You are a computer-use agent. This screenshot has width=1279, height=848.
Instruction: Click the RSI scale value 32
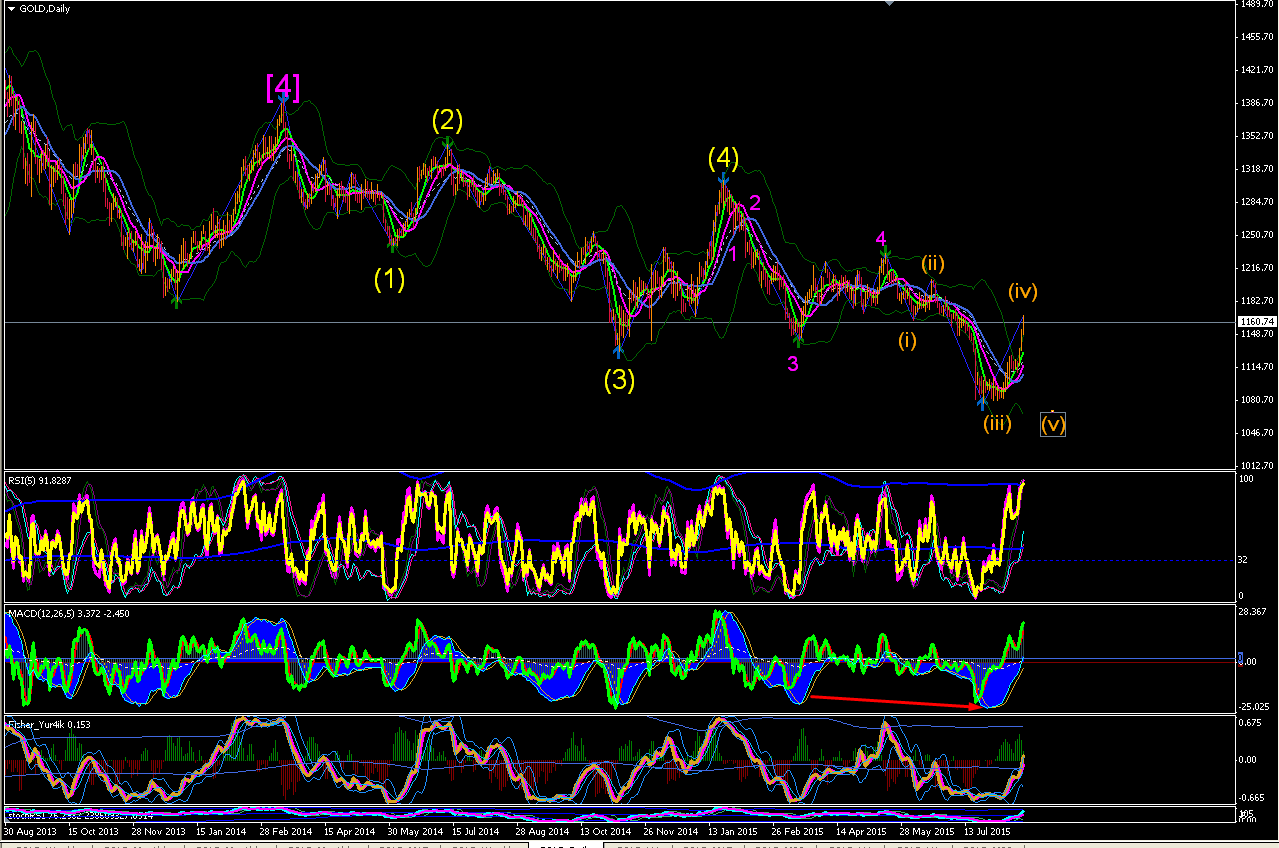coord(1244,560)
